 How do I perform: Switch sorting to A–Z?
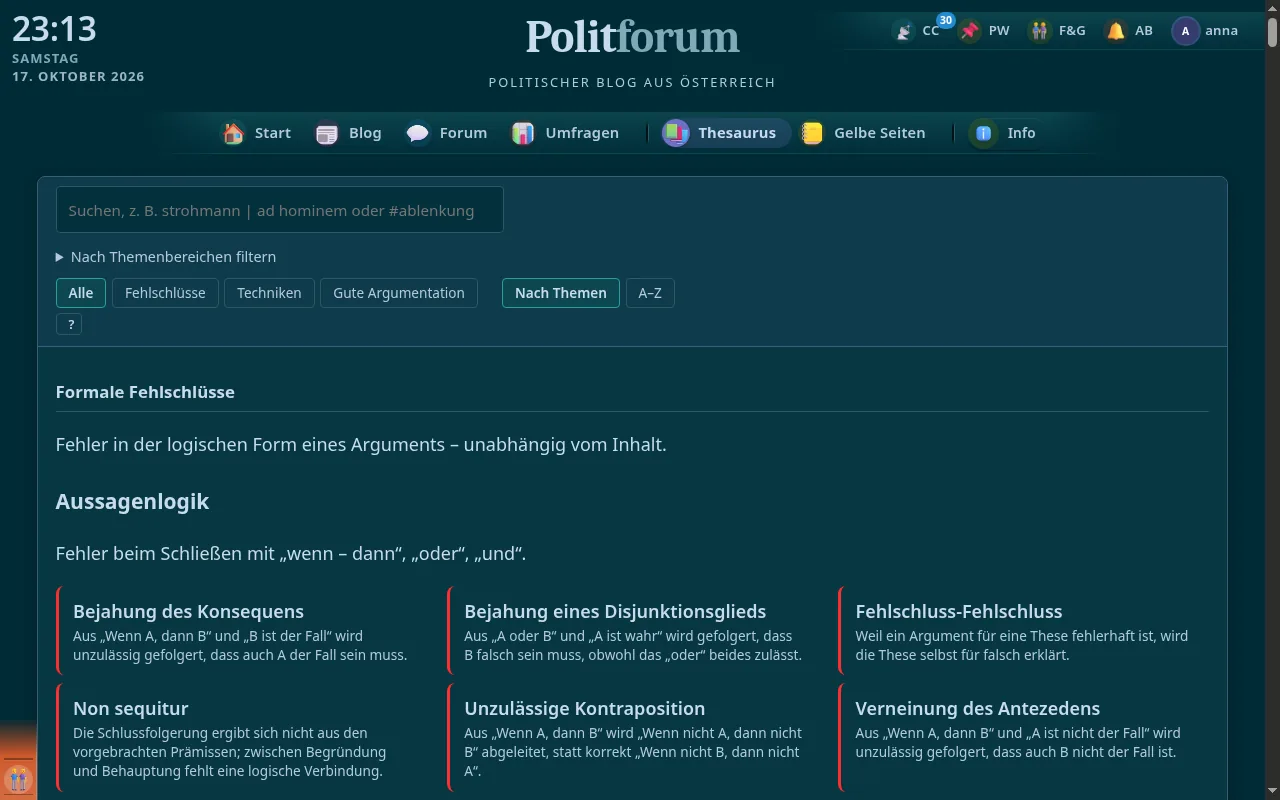pos(650,293)
